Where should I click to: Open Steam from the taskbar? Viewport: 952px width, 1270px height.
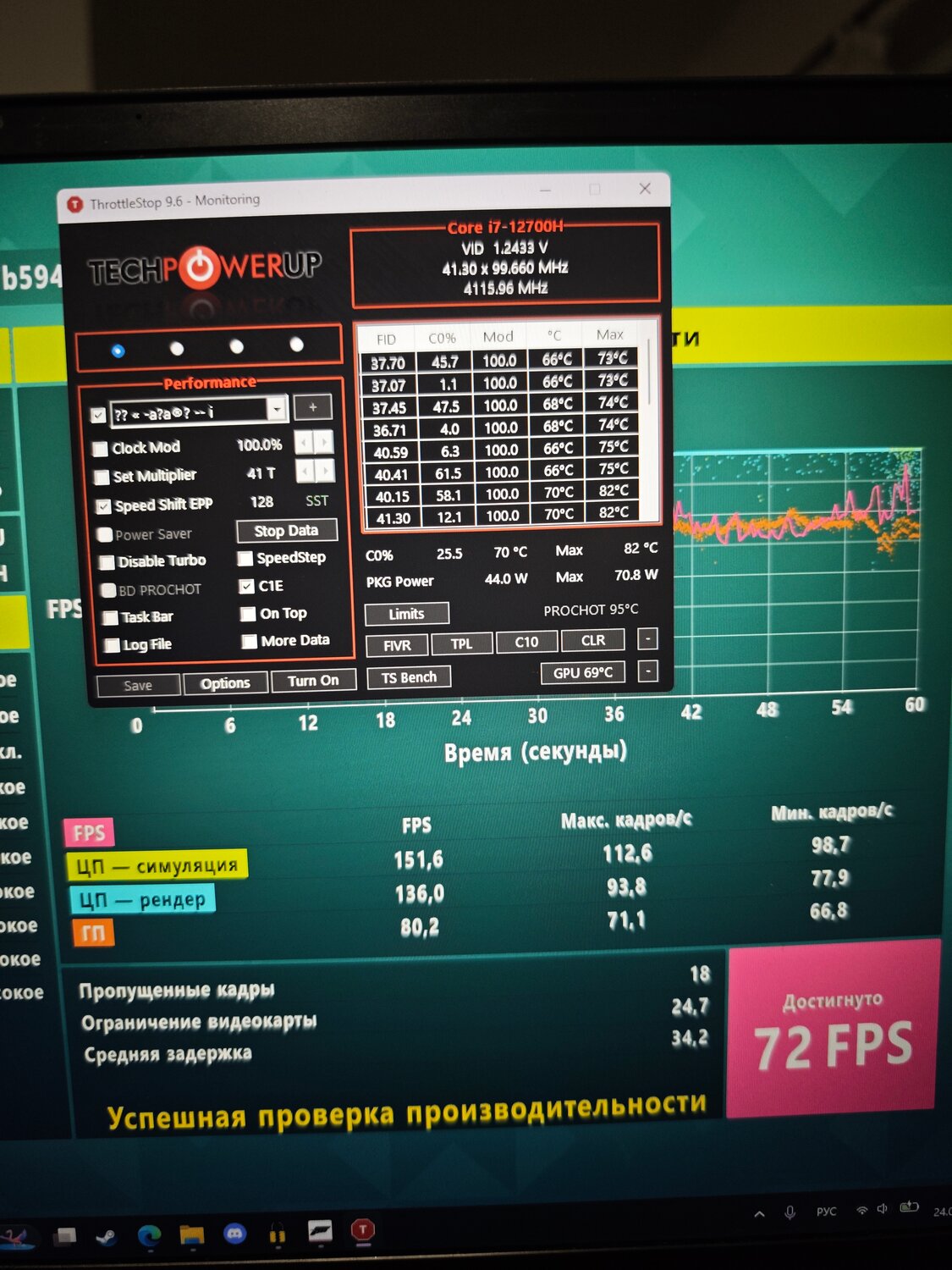[x=107, y=1237]
